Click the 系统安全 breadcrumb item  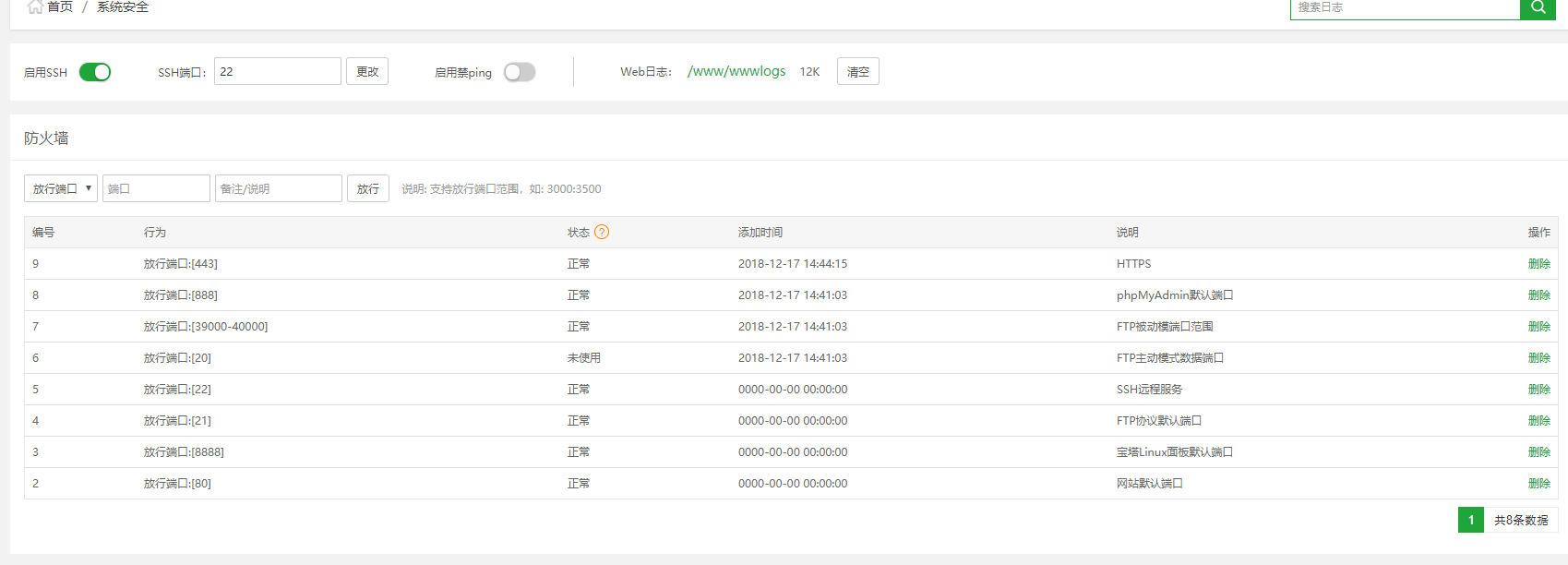pos(123,6)
